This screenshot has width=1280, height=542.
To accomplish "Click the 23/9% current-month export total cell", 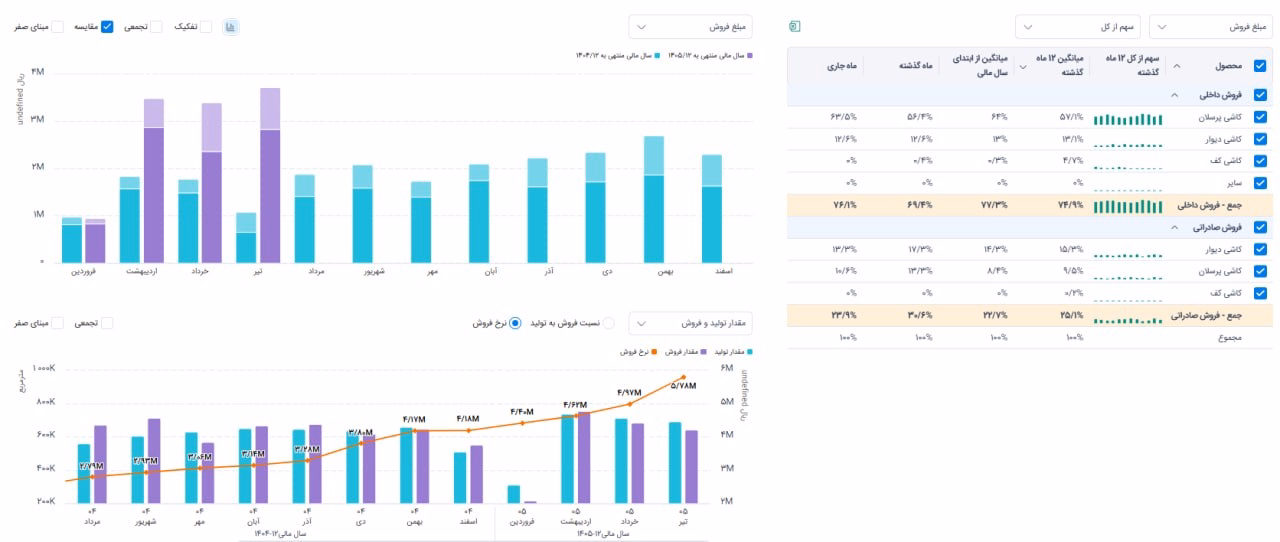I will (844, 315).
